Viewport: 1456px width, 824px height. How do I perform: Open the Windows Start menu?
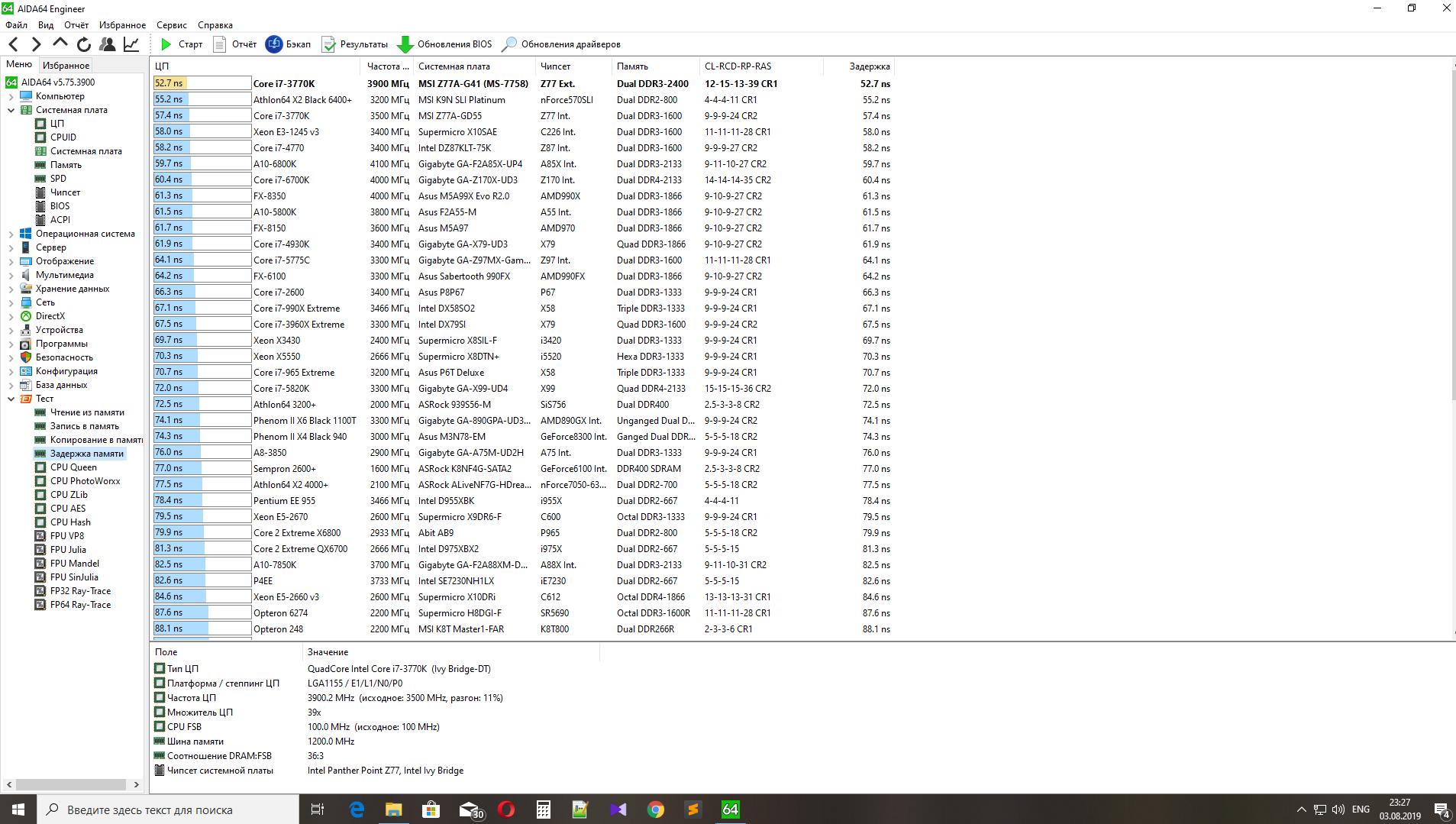[18, 809]
